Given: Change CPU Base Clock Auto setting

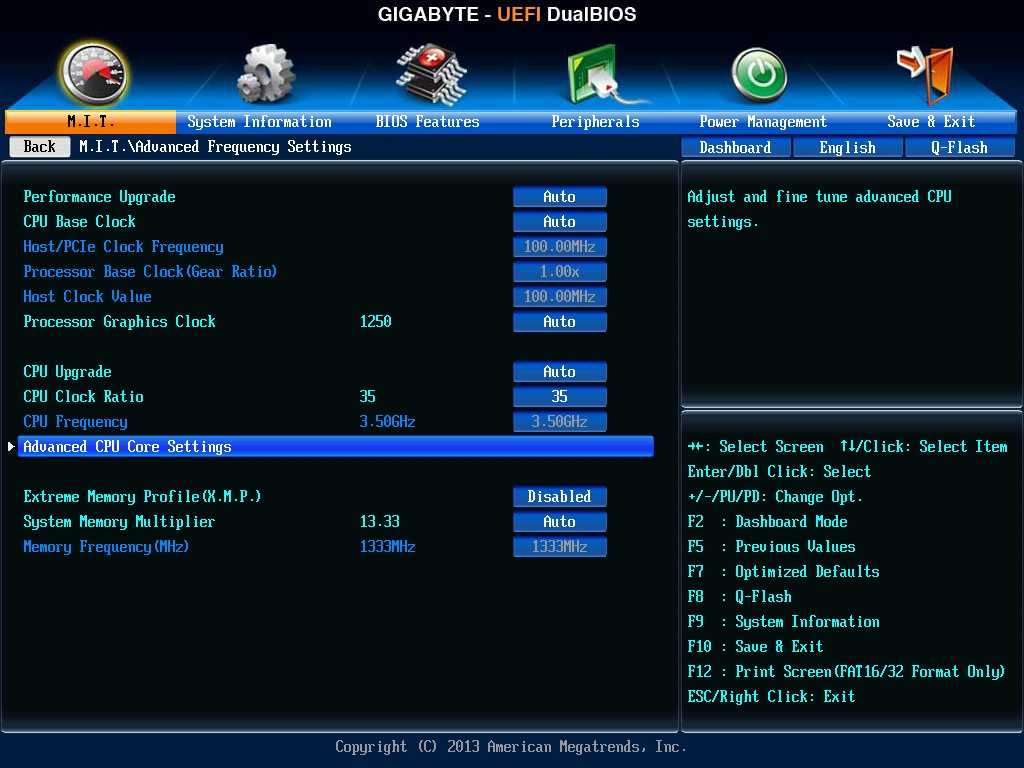Looking at the screenshot, I should [559, 222].
